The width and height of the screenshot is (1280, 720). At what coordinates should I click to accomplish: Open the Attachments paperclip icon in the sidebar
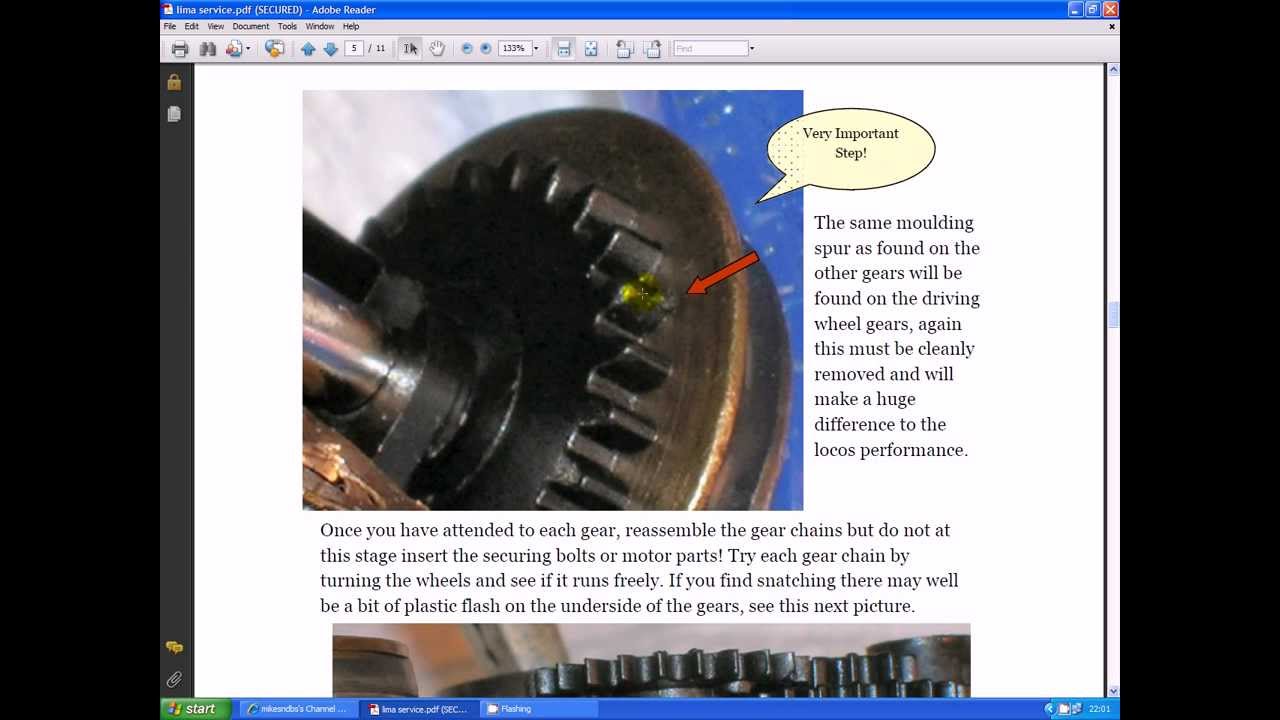174,679
